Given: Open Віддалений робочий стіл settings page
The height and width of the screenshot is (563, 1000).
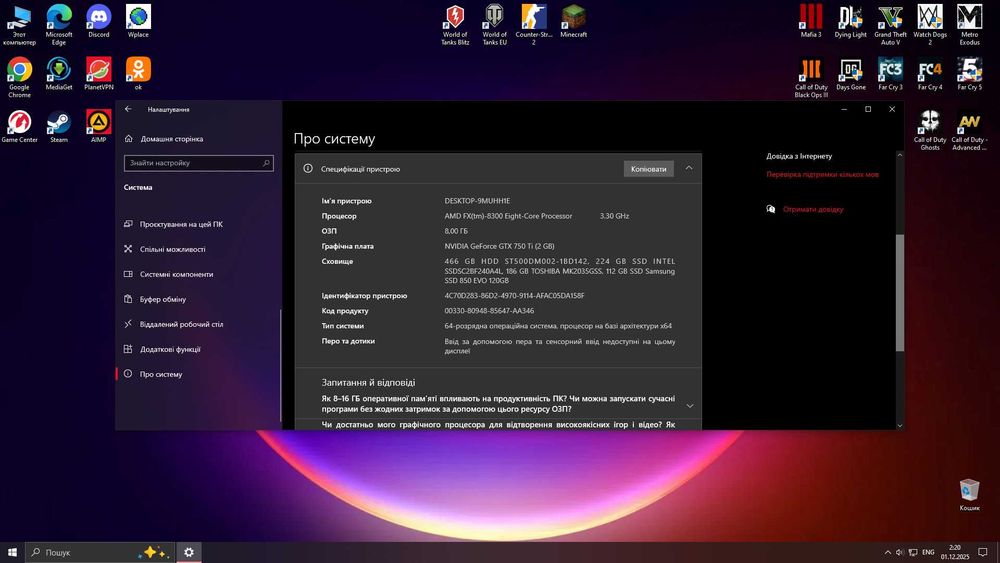Looking at the screenshot, I should tap(181, 324).
